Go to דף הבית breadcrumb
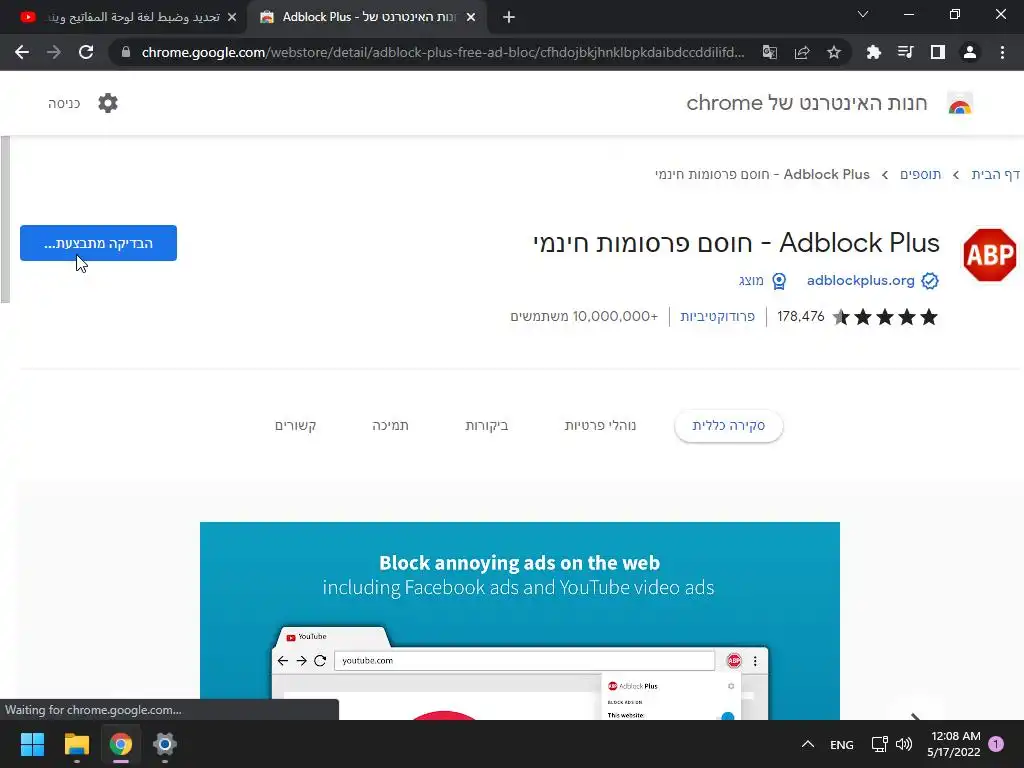Screen dimensions: 1024x768 click(995, 174)
